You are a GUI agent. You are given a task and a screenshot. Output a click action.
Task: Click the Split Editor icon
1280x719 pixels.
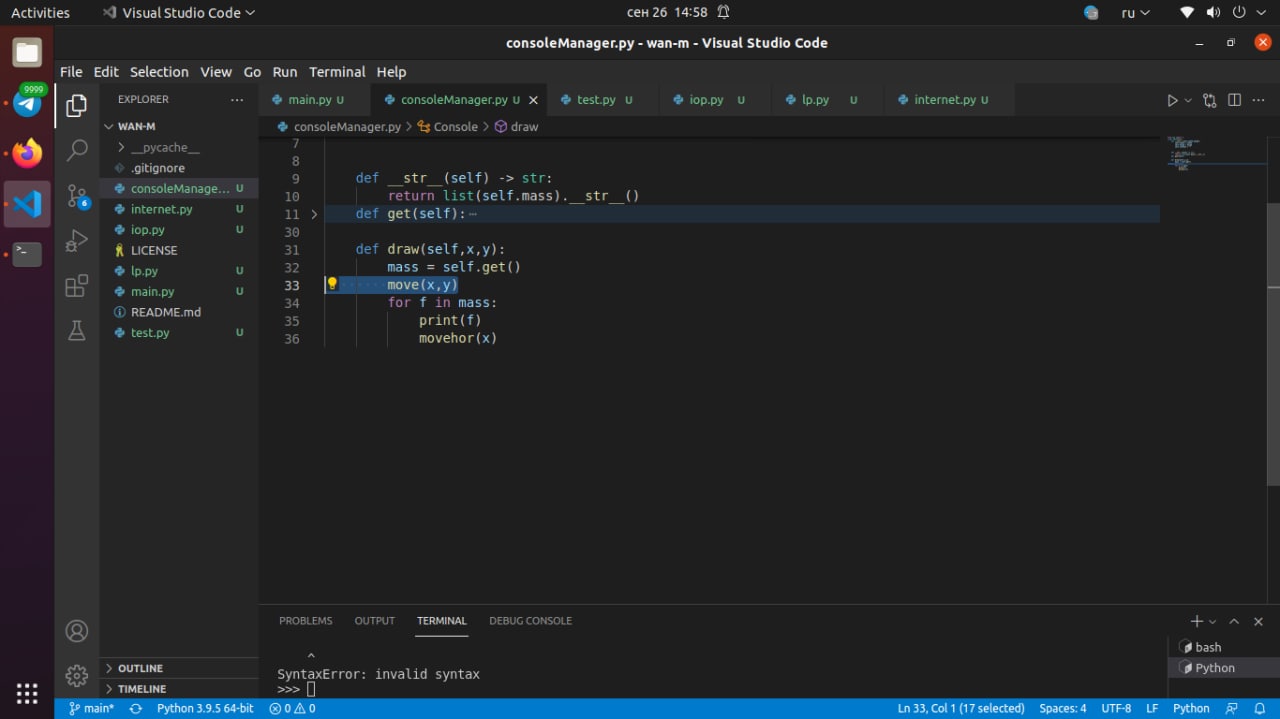coord(1234,100)
